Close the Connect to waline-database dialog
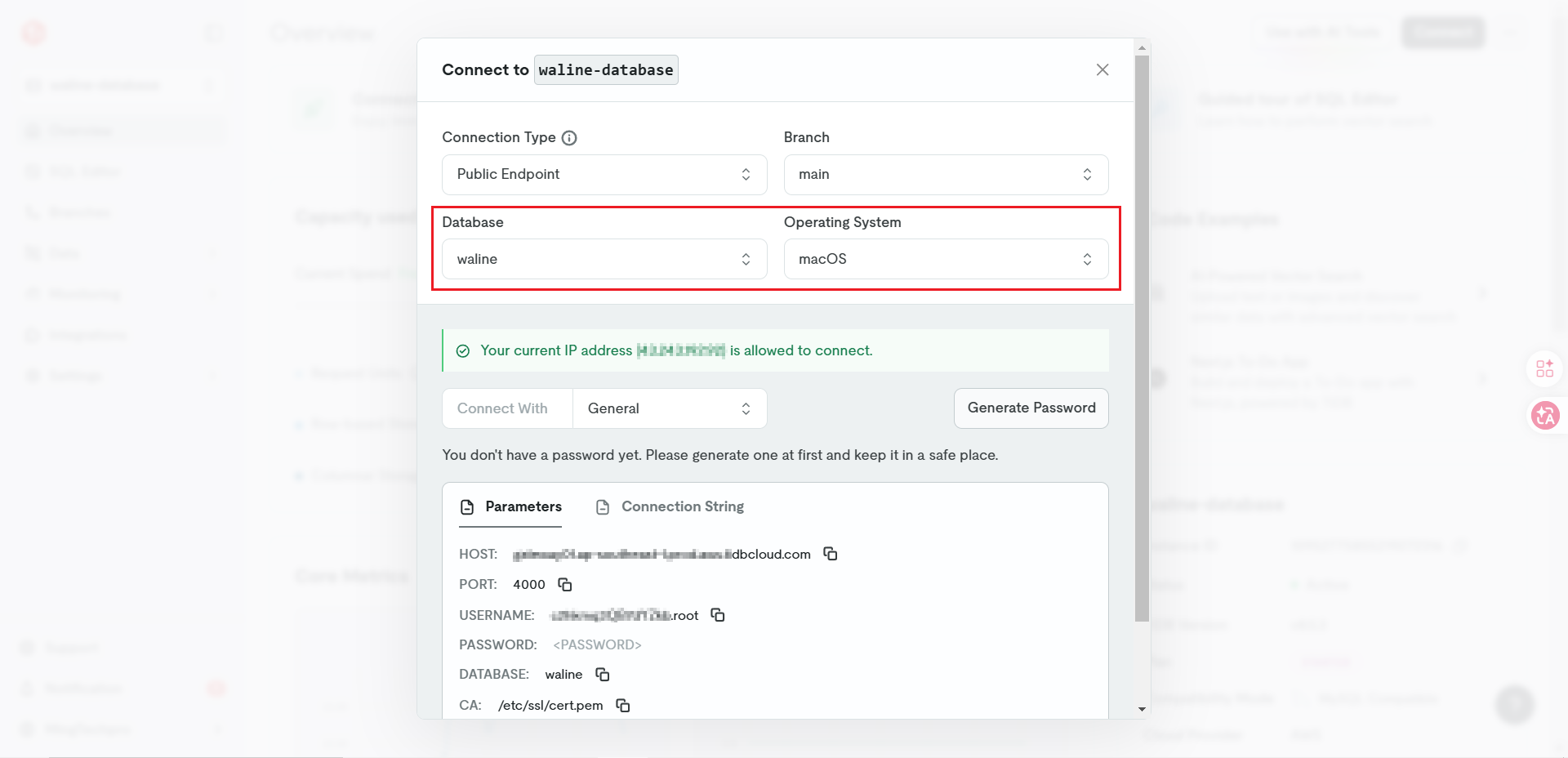 click(1102, 69)
